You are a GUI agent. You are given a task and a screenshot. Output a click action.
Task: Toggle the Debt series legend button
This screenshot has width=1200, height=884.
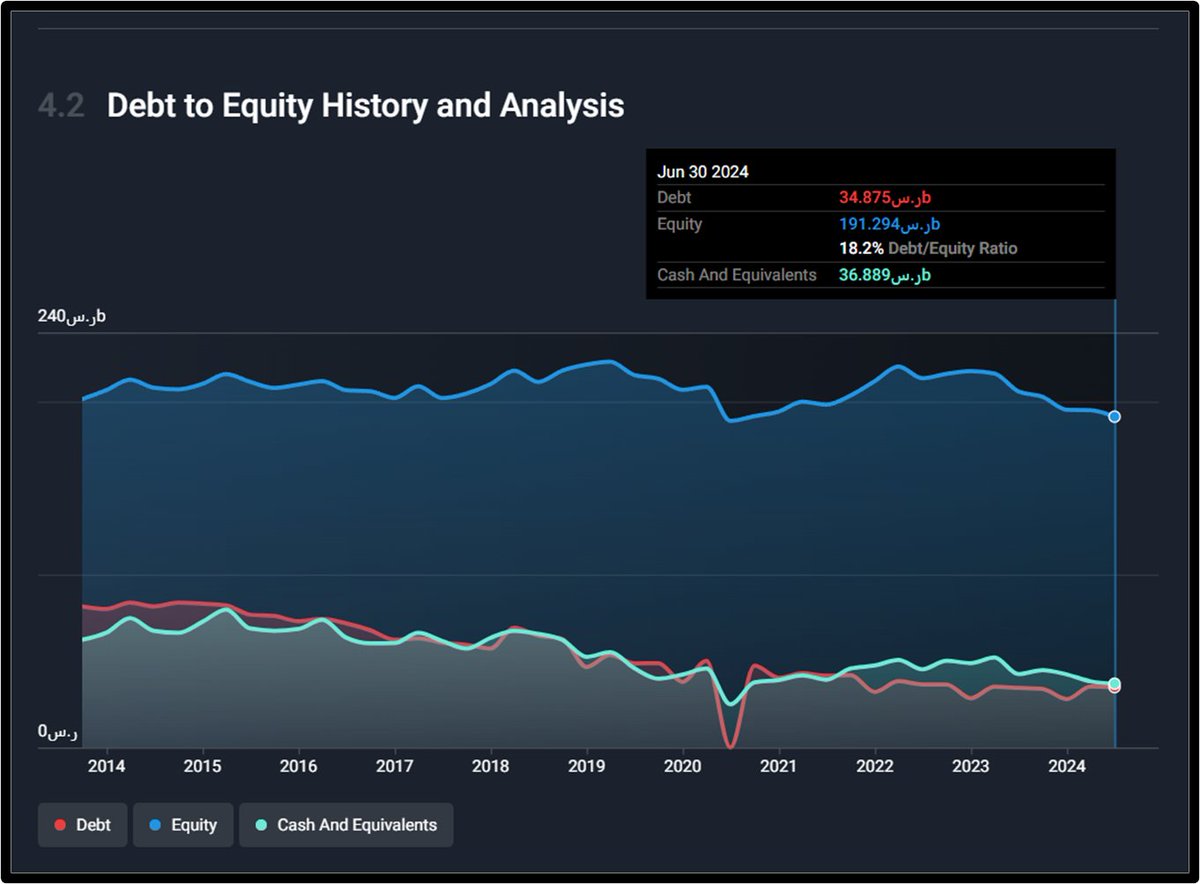tap(83, 825)
